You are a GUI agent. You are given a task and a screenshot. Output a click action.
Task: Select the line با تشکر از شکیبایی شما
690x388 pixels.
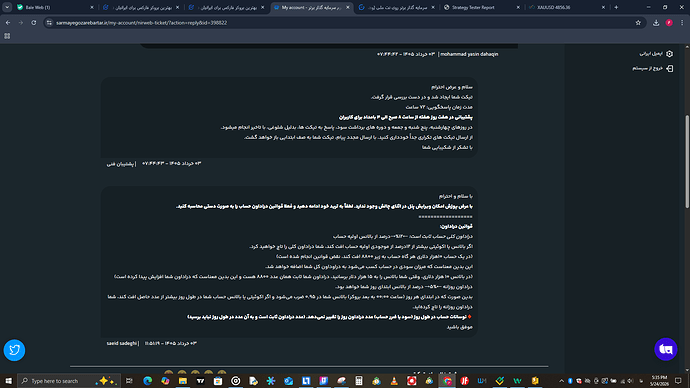coord(447,147)
